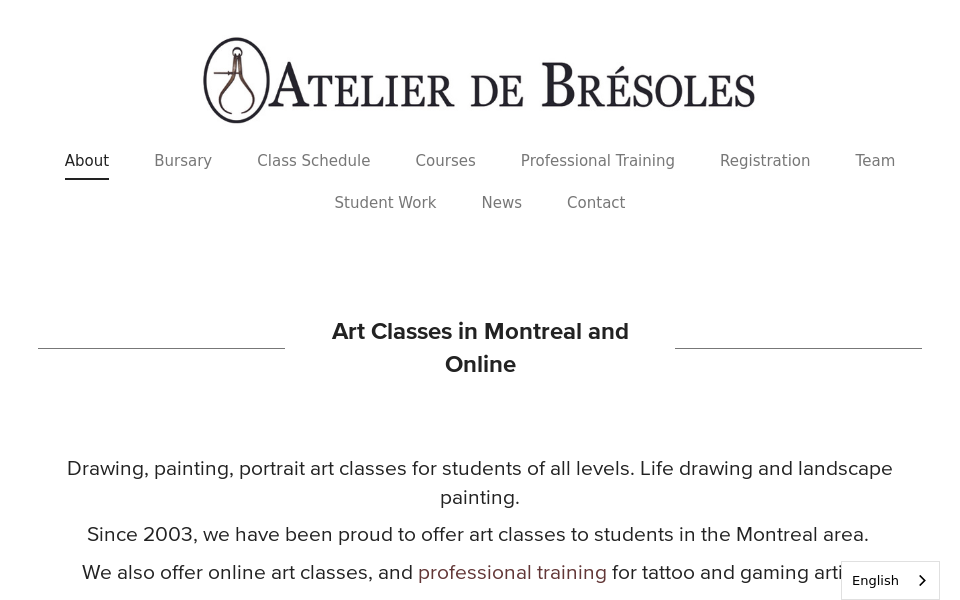
Task: Open the Professional Training page
Action: click(x=597, y=161)
